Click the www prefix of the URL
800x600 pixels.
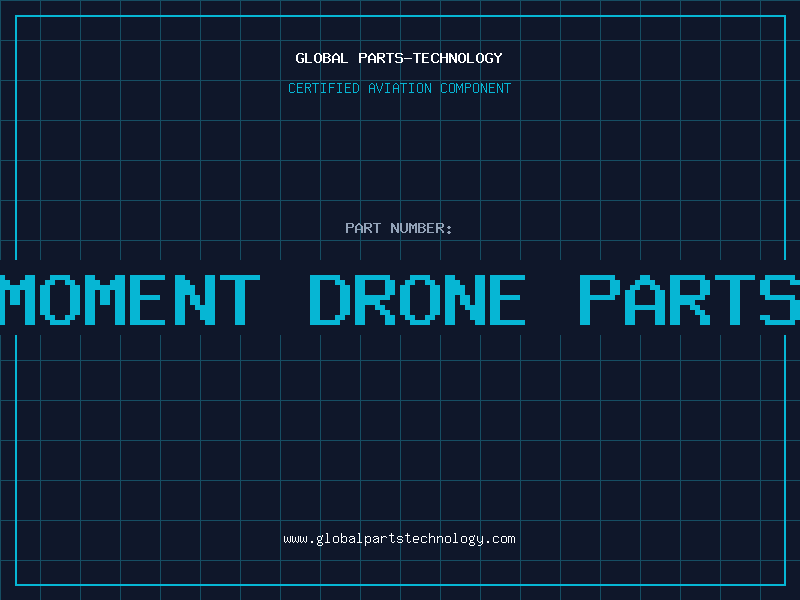click(x=295, y=540)
